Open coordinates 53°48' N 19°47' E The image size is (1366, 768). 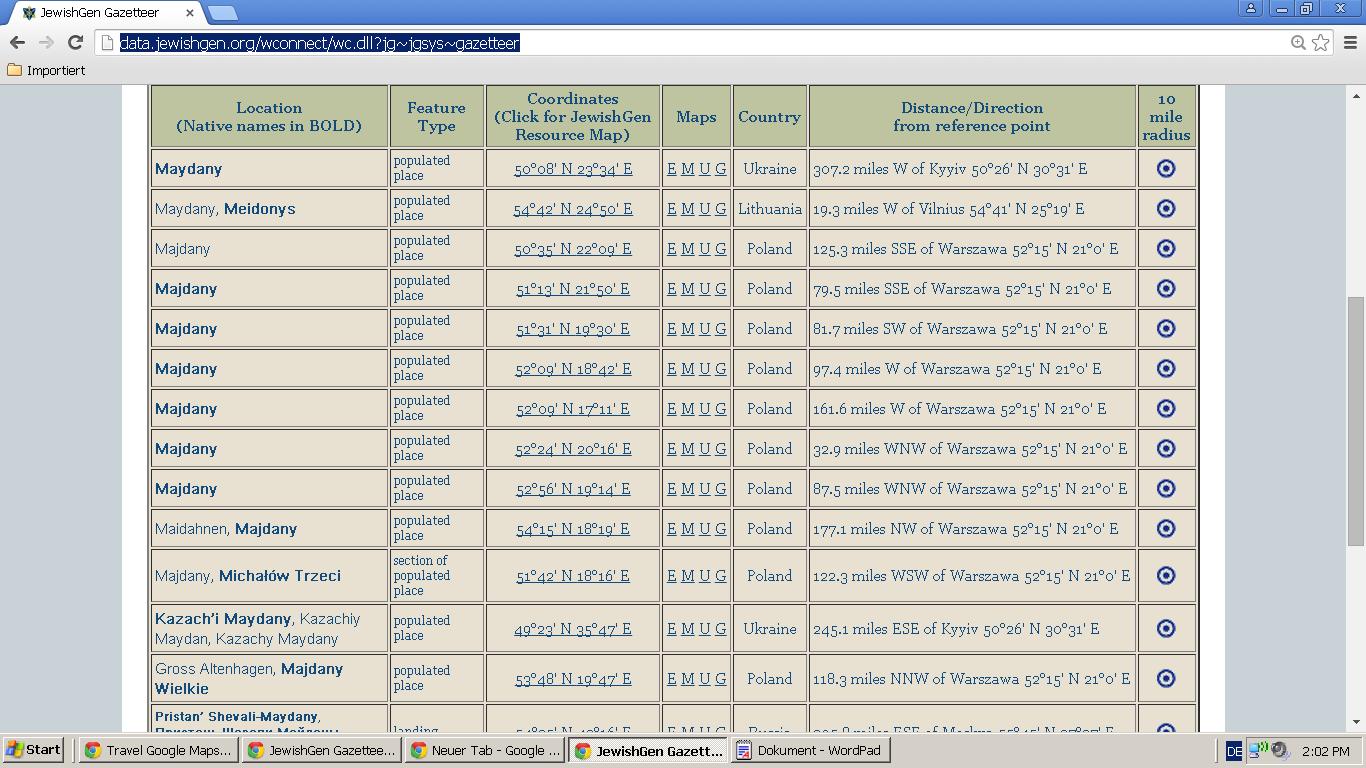[x=573, y=679]
